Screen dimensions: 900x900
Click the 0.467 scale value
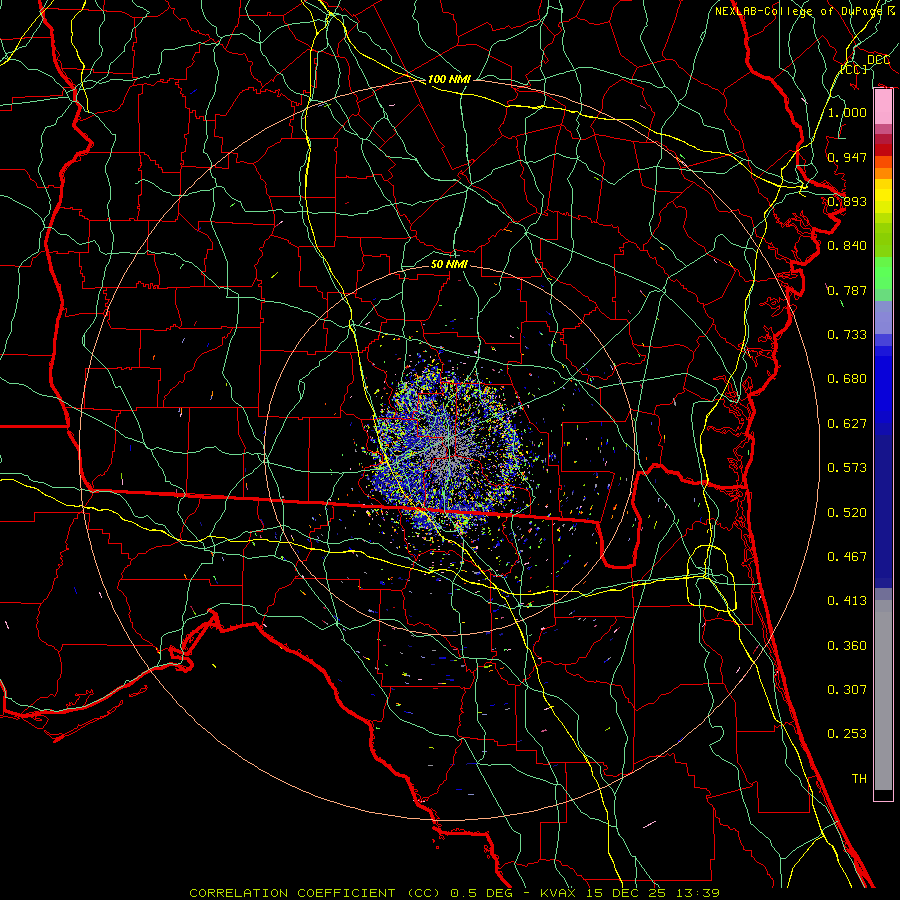[x=847, y=556]
